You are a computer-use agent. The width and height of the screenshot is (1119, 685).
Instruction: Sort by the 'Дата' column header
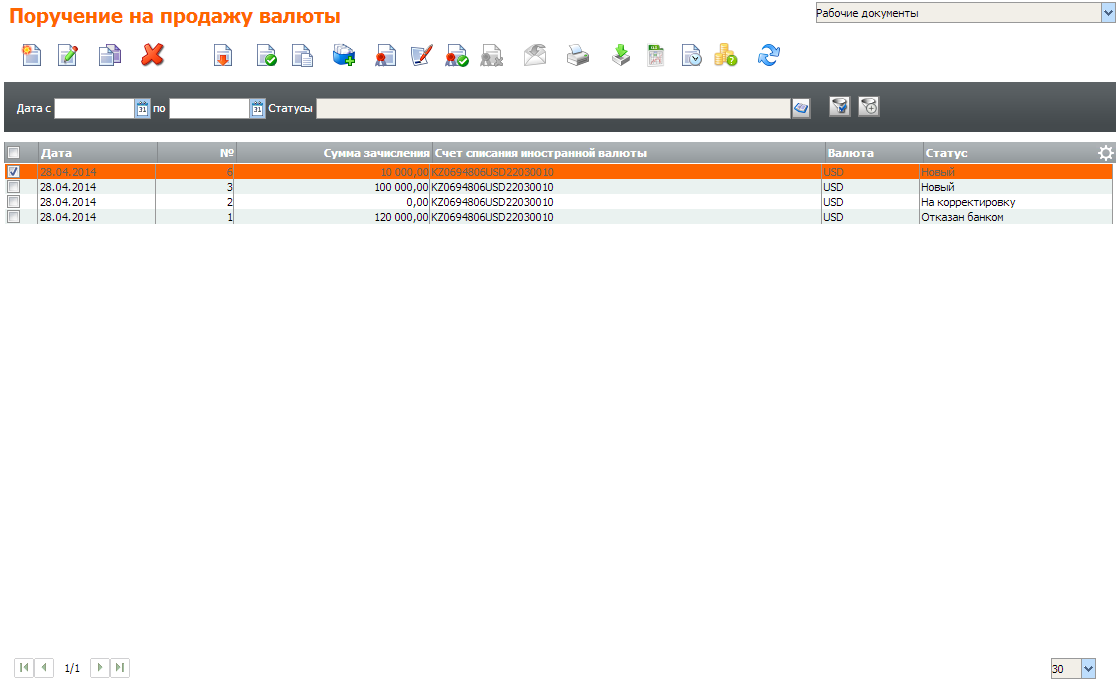[x=98, y=153]
